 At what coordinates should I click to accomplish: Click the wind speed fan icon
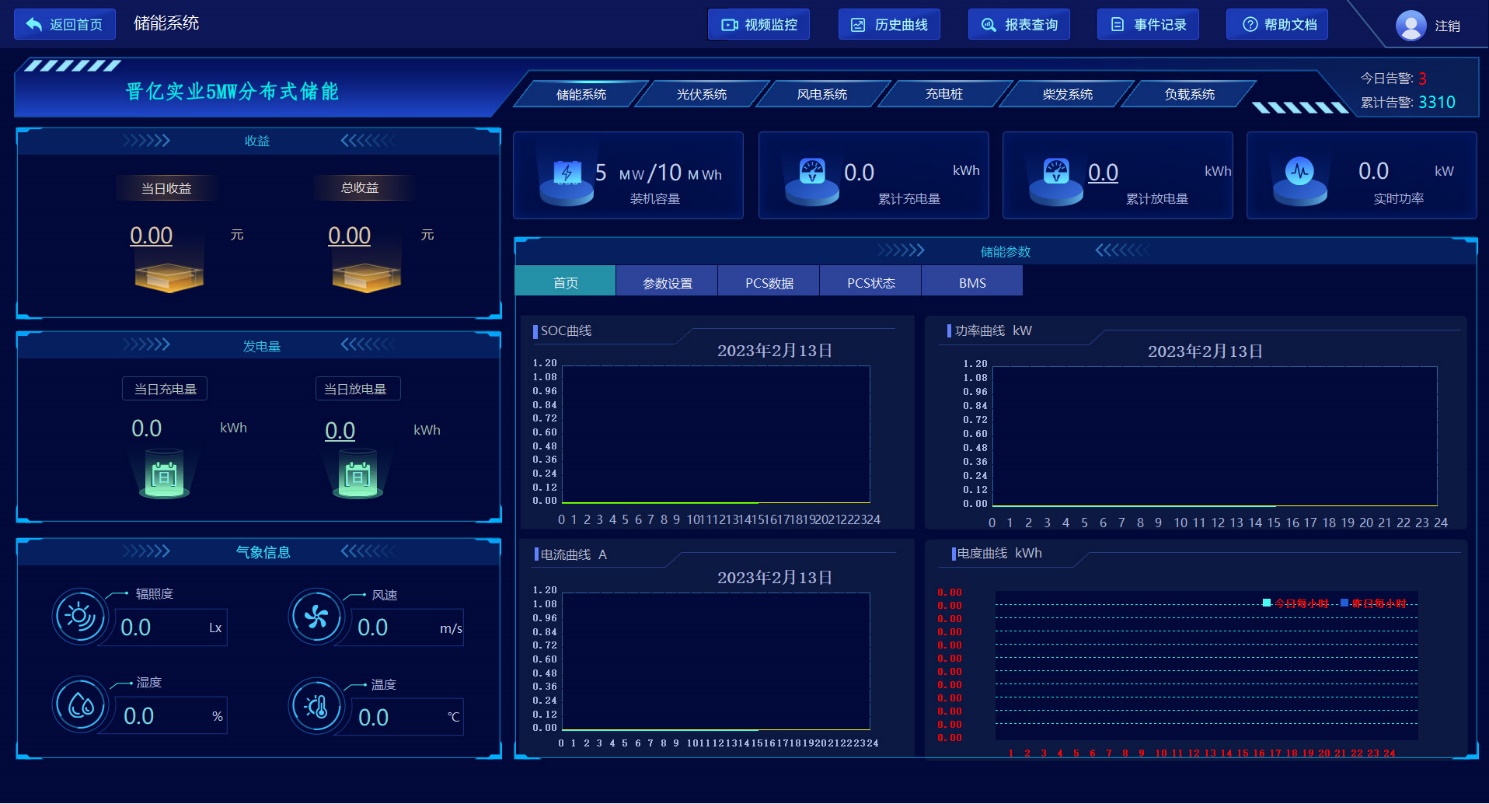pyautogui.click(x=316, y=616)
